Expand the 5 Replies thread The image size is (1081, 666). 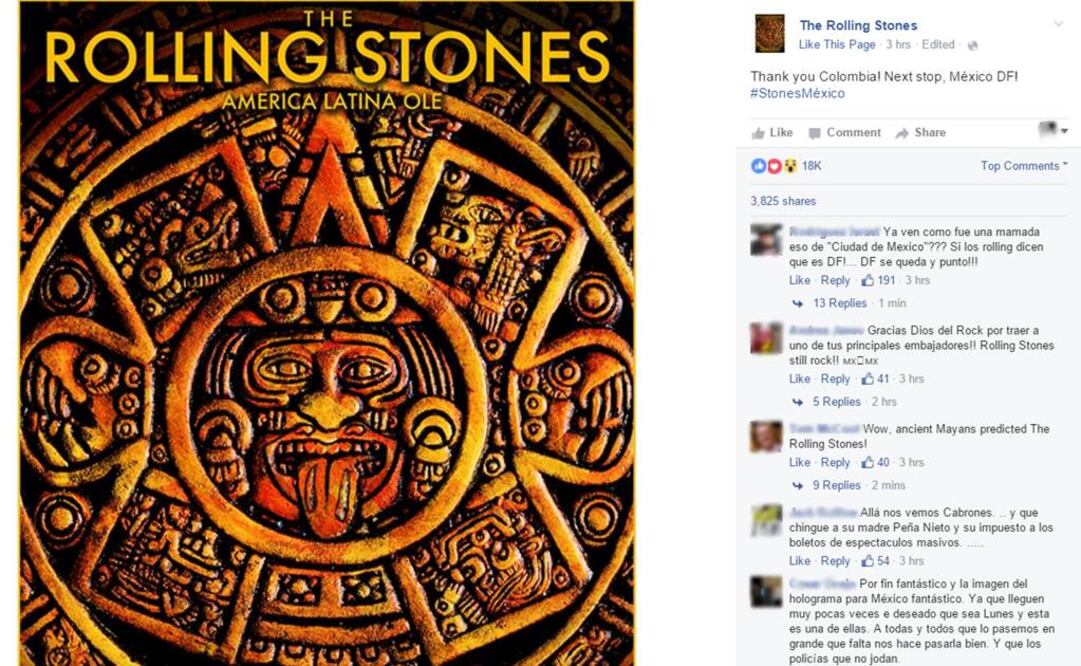(x=836, y=402)
